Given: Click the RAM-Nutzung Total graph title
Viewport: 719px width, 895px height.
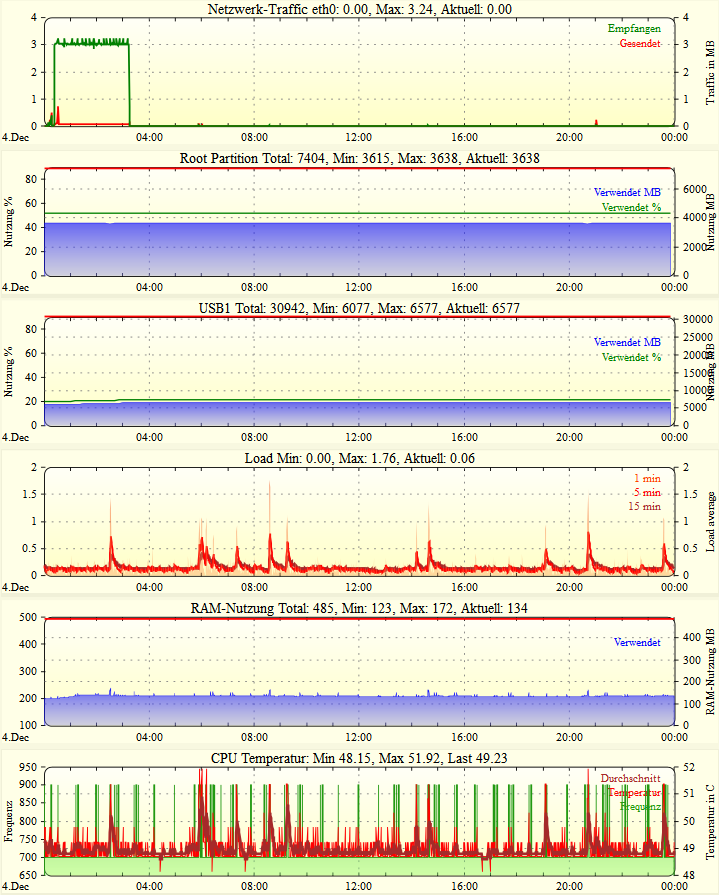Looking at the screenshot, I should pyautogui.click(x=359, y=608).
